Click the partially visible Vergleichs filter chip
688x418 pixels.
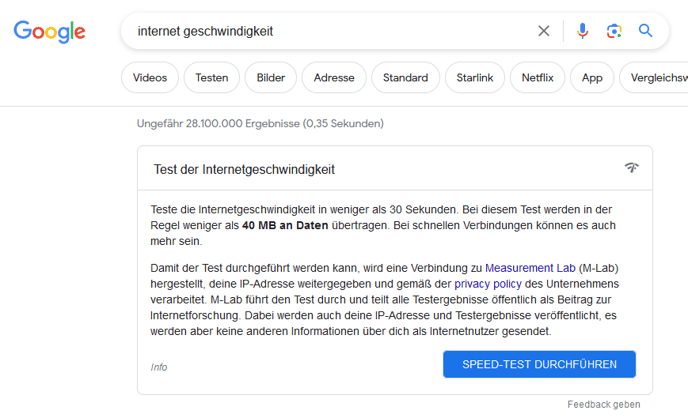pos(655,78)
